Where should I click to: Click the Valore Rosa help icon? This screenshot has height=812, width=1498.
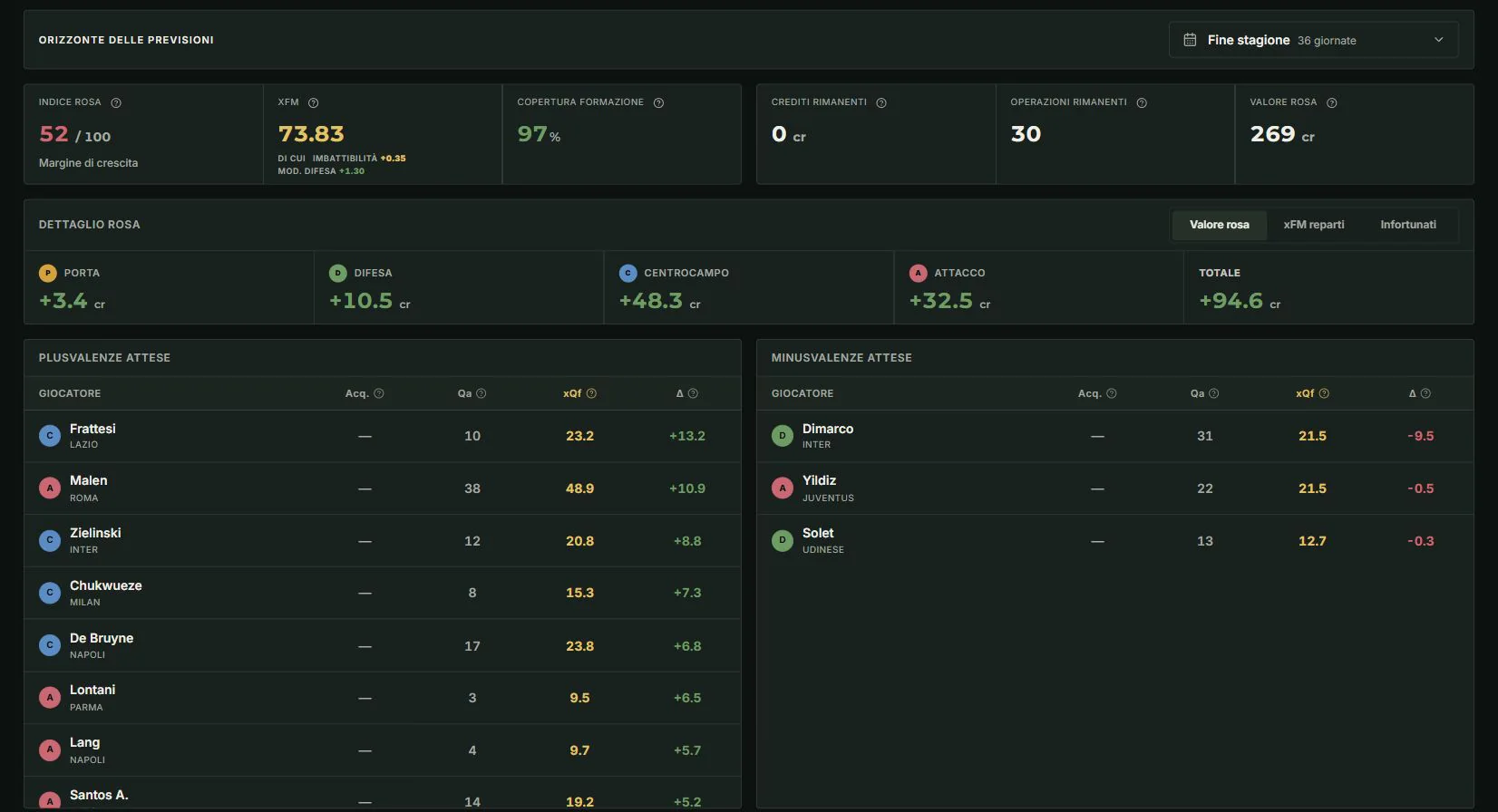[x=1332, y=103]
